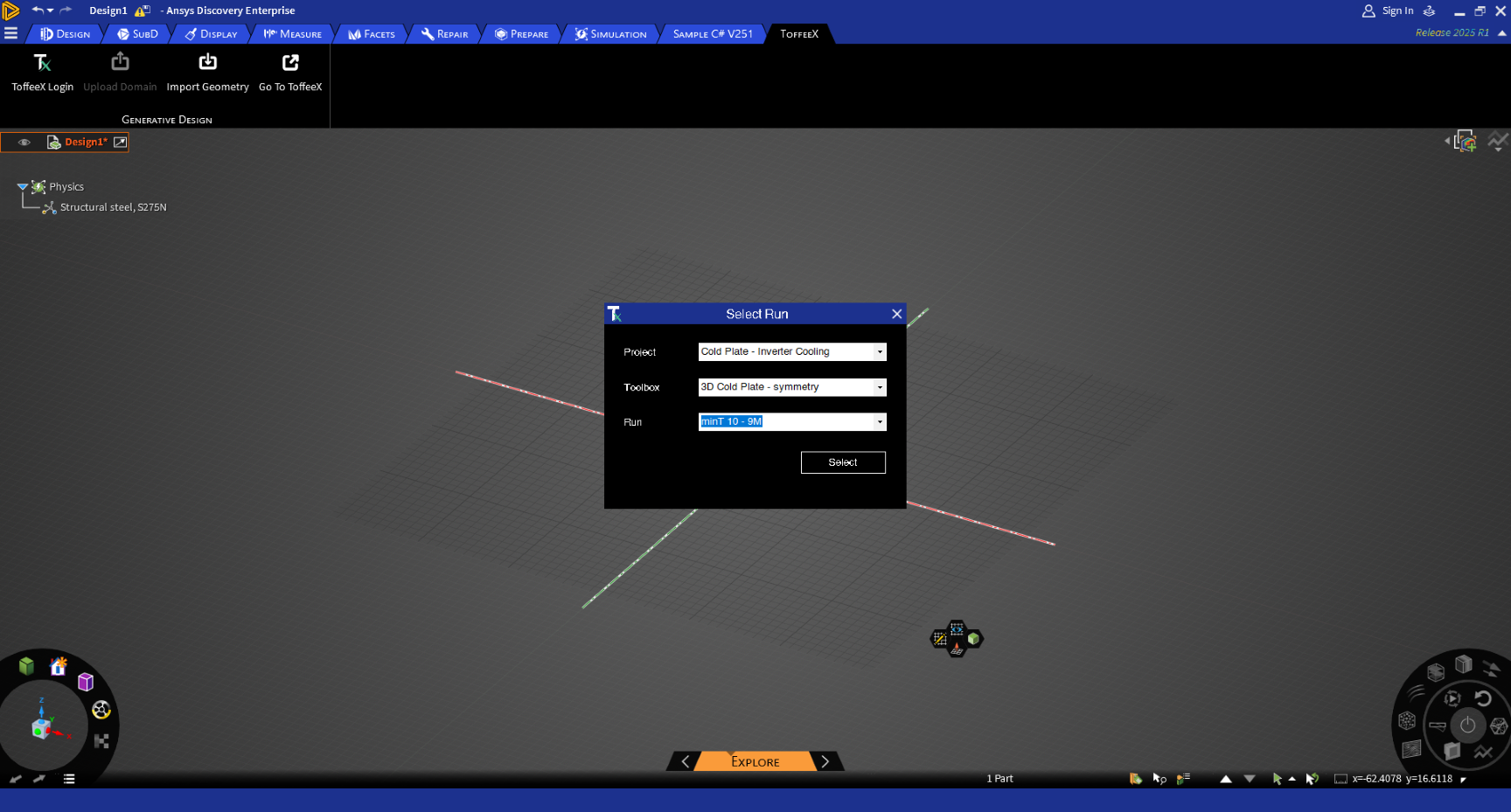Switch to the SubD ribbon tab

click(138, 33)
